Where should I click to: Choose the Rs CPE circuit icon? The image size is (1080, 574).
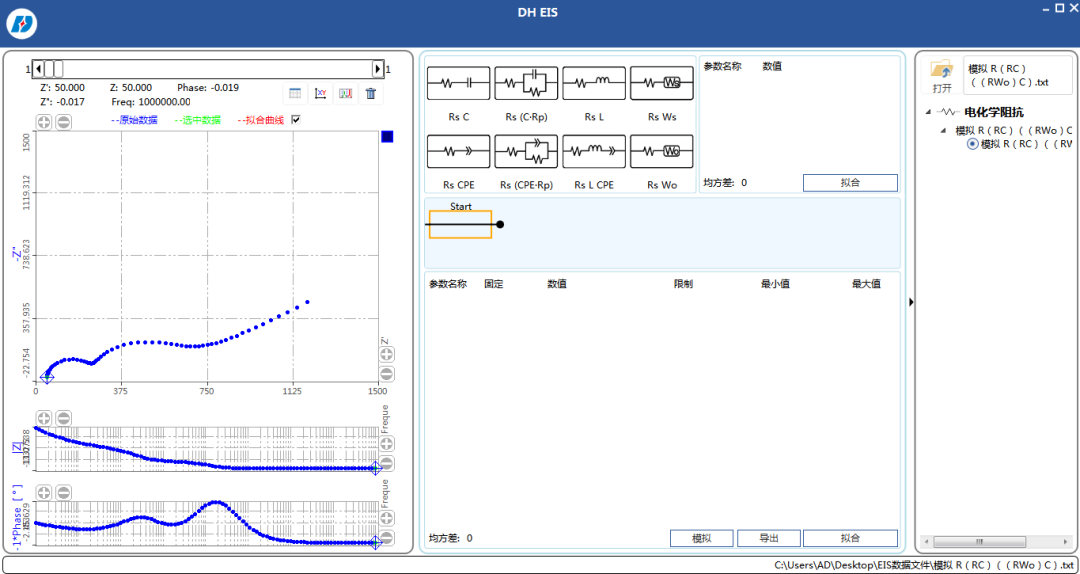(458, 152)
